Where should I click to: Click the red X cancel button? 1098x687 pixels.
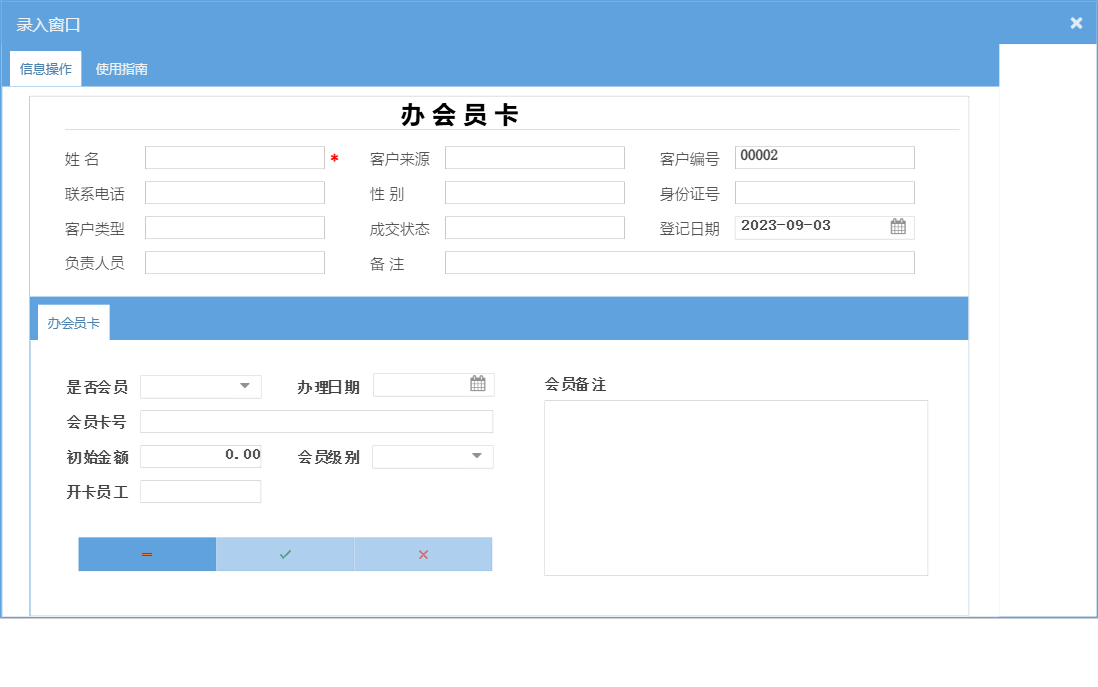coord(423,554)
